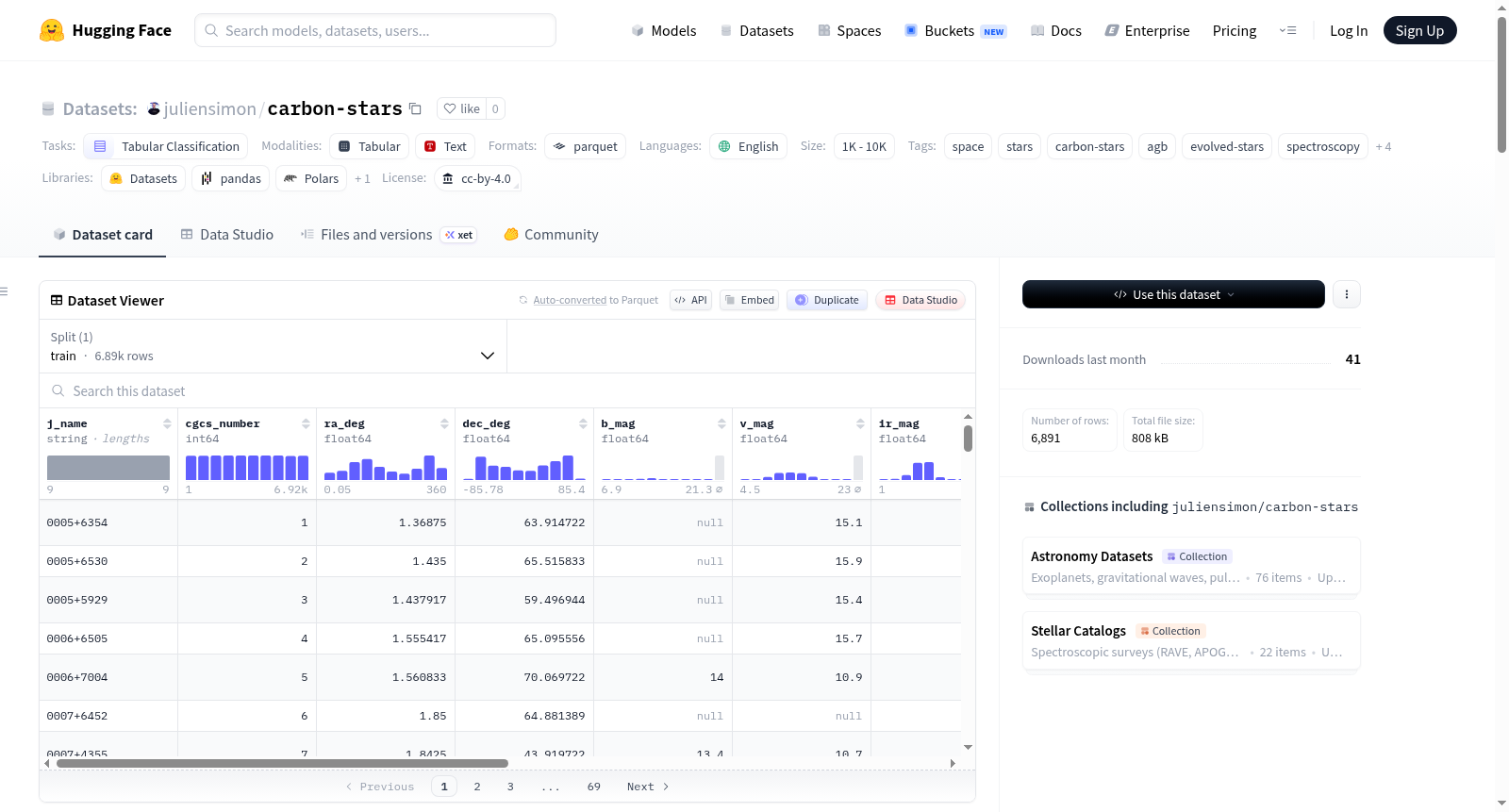Click the juliensimon avatar icon

(154, 108)
